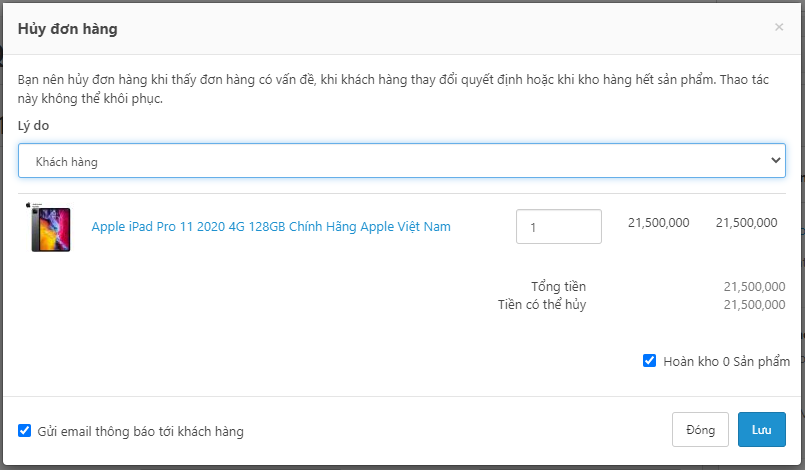Click the Đóng button
Screen dimensions: 805x470
click(x=700, y=429)
